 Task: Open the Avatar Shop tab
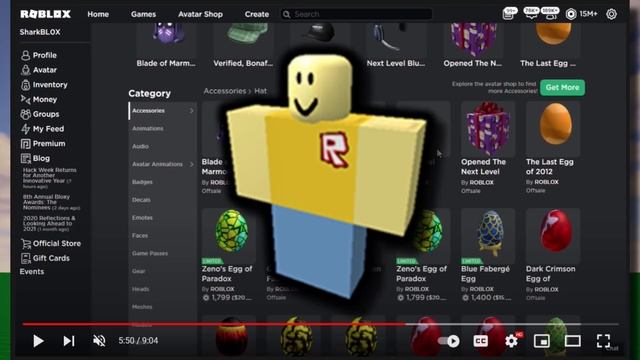[200, 14]
